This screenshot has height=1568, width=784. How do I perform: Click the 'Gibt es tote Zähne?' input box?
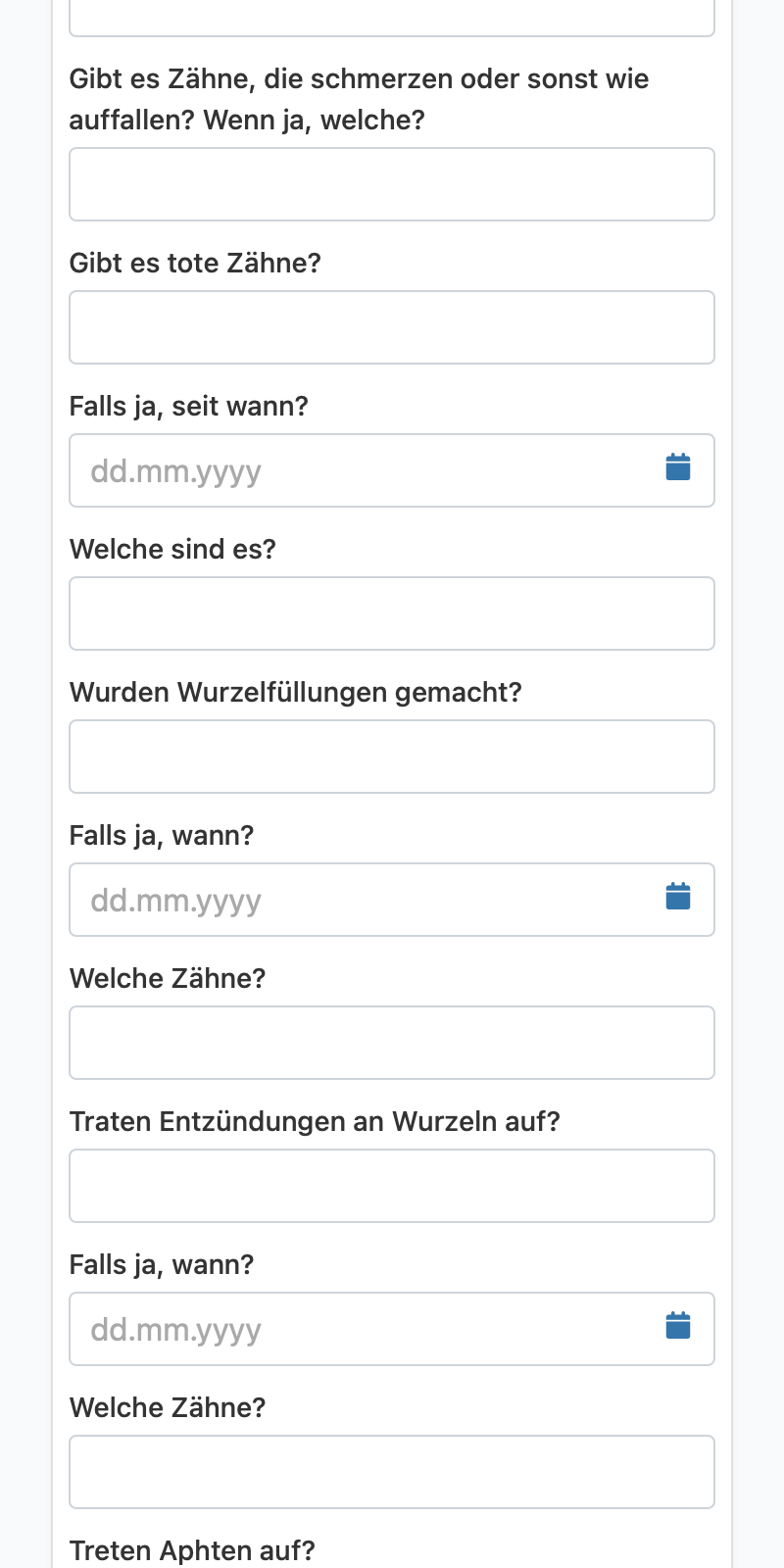coord(392,327)
